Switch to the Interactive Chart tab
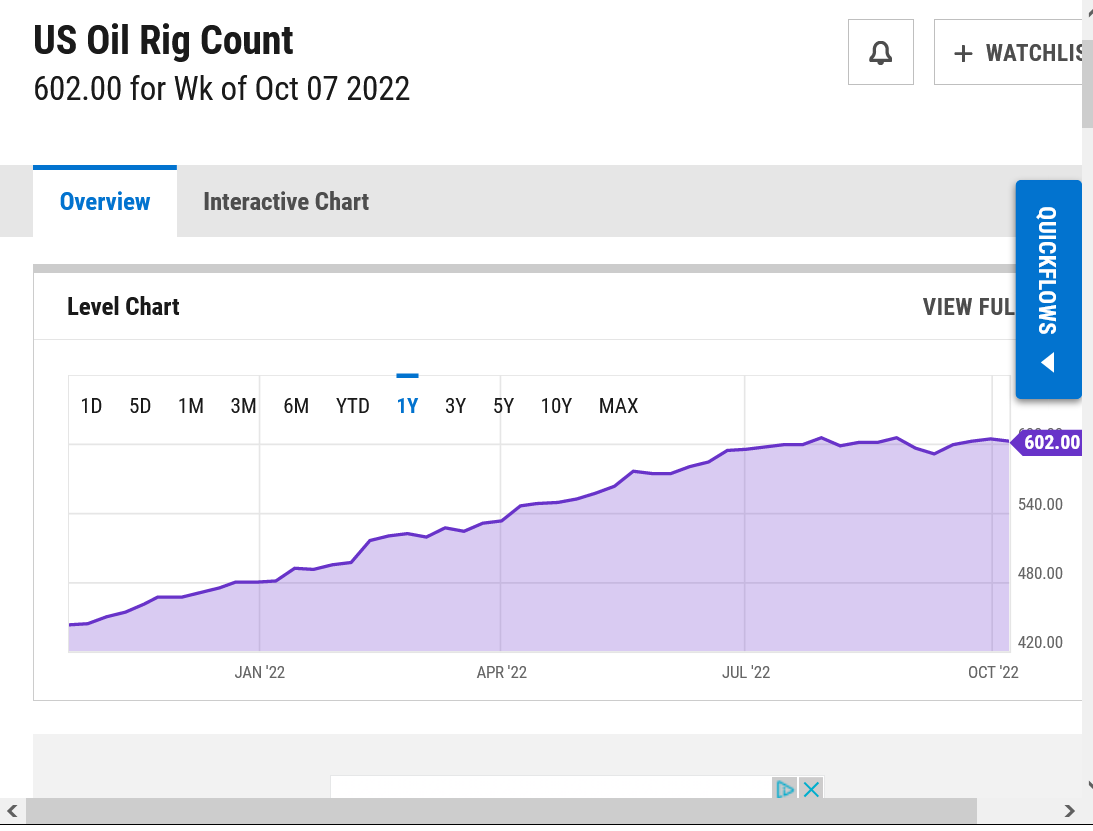Viewport: 1093px width, 831px height. click(286, 202)
